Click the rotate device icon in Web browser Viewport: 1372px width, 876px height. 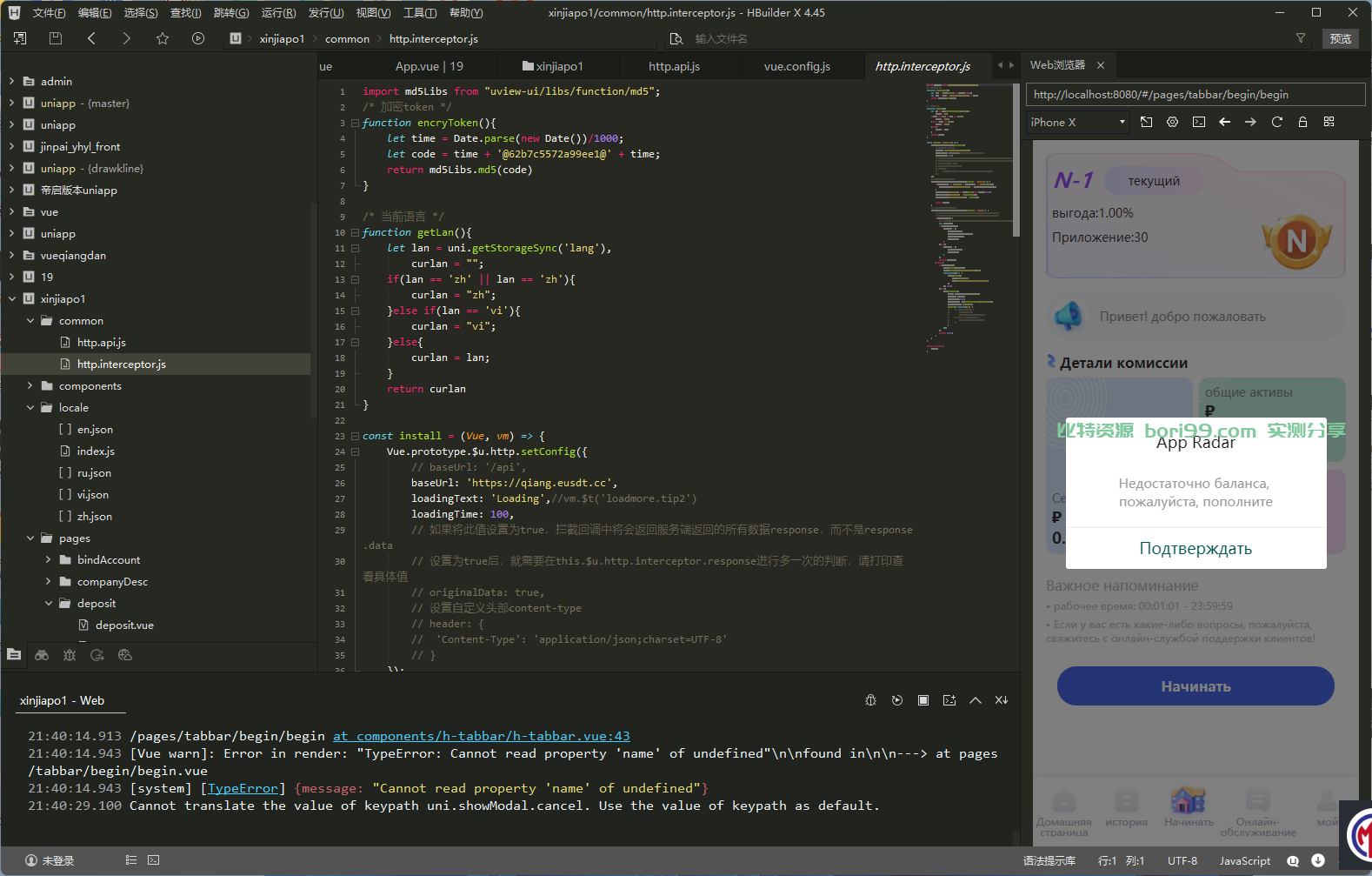tap(1146, 122)
